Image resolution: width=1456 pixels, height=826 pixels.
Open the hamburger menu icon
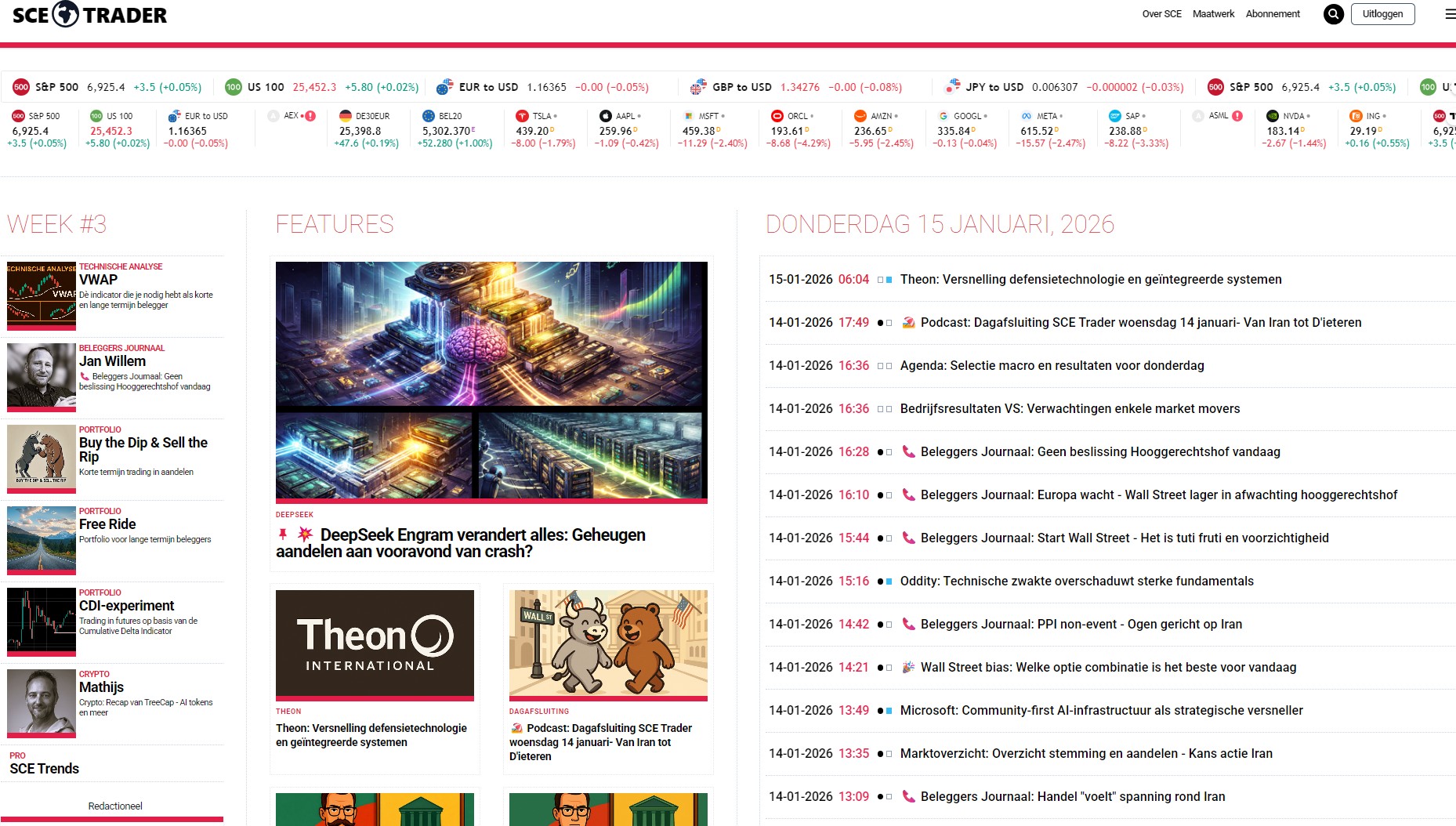click(1450, 14)
